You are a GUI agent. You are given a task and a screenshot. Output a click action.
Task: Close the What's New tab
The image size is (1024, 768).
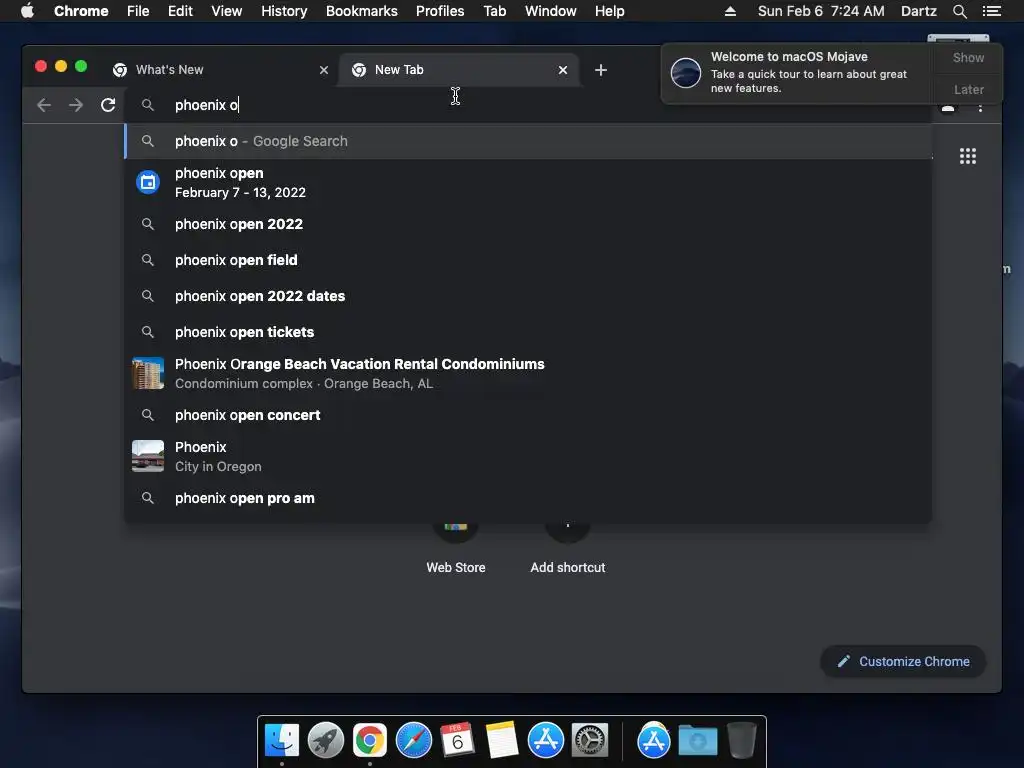[x=324, y=70]
